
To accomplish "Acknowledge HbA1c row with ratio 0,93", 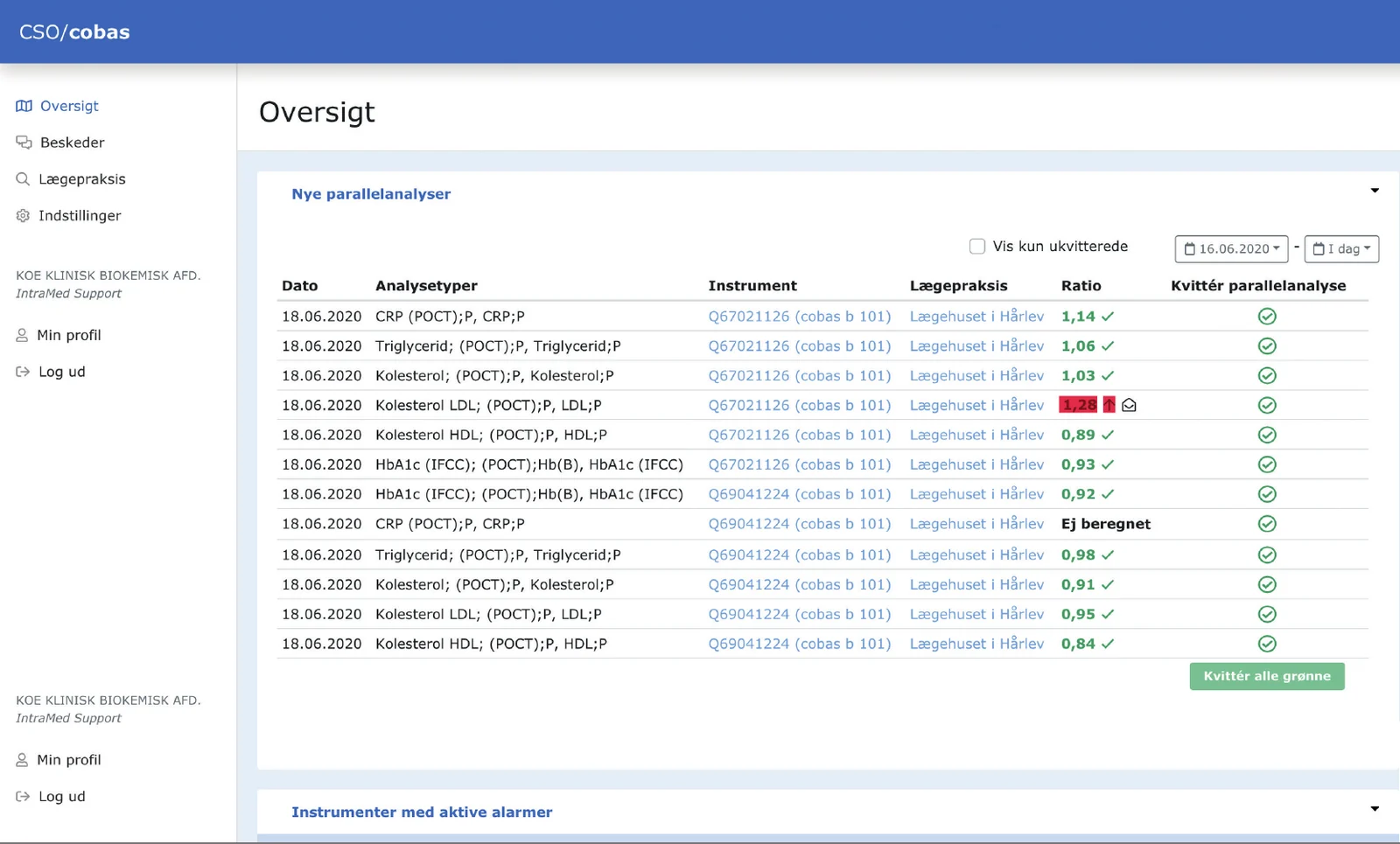I will coord(1266,465).
